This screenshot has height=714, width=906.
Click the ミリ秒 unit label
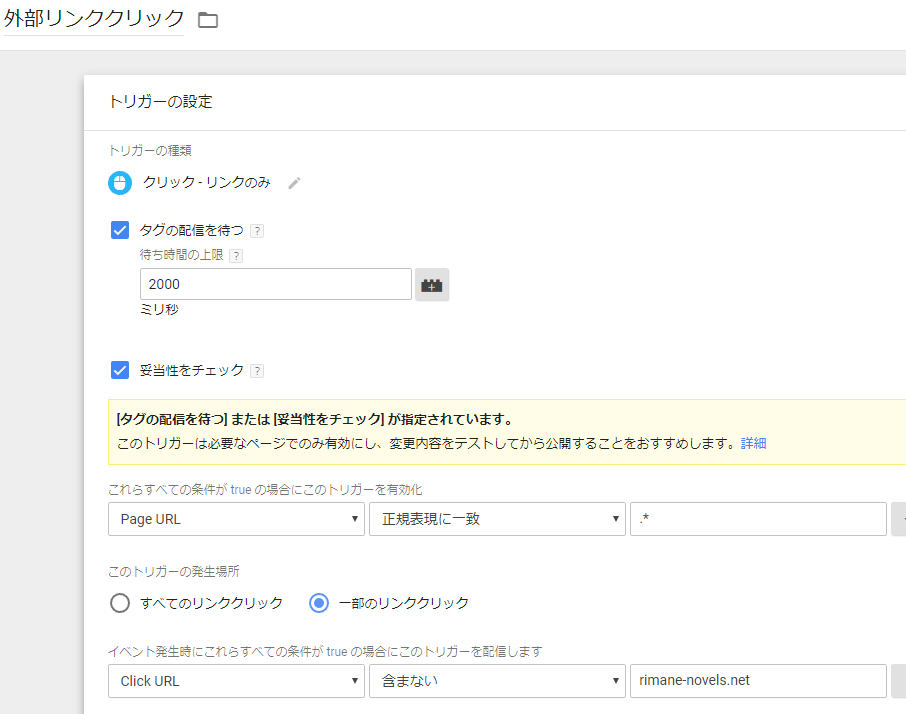pyautogui.click(x=159, y=310)
